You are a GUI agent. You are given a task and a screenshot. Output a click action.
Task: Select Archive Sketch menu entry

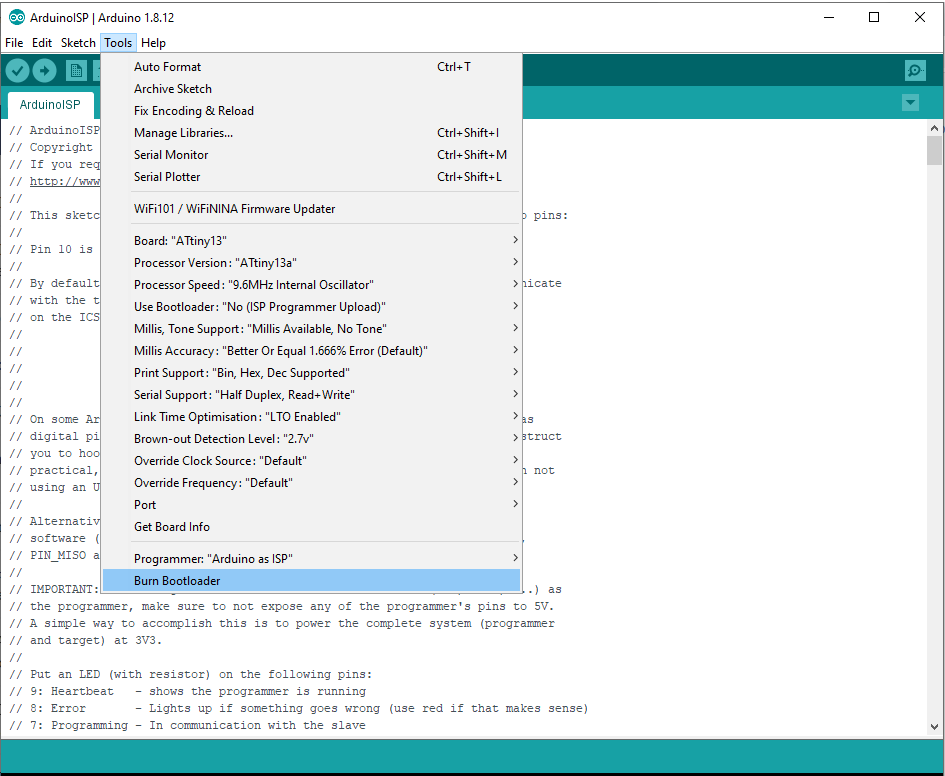tap(311, 89)
